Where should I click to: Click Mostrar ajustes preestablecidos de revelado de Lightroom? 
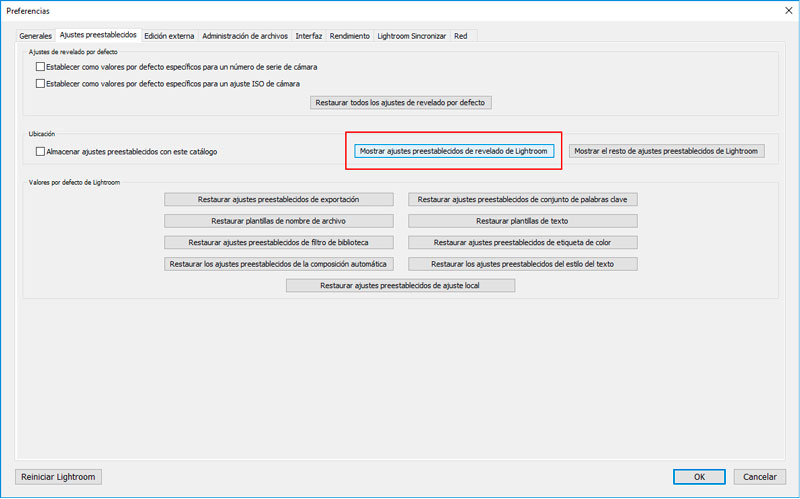pos(454,151)
